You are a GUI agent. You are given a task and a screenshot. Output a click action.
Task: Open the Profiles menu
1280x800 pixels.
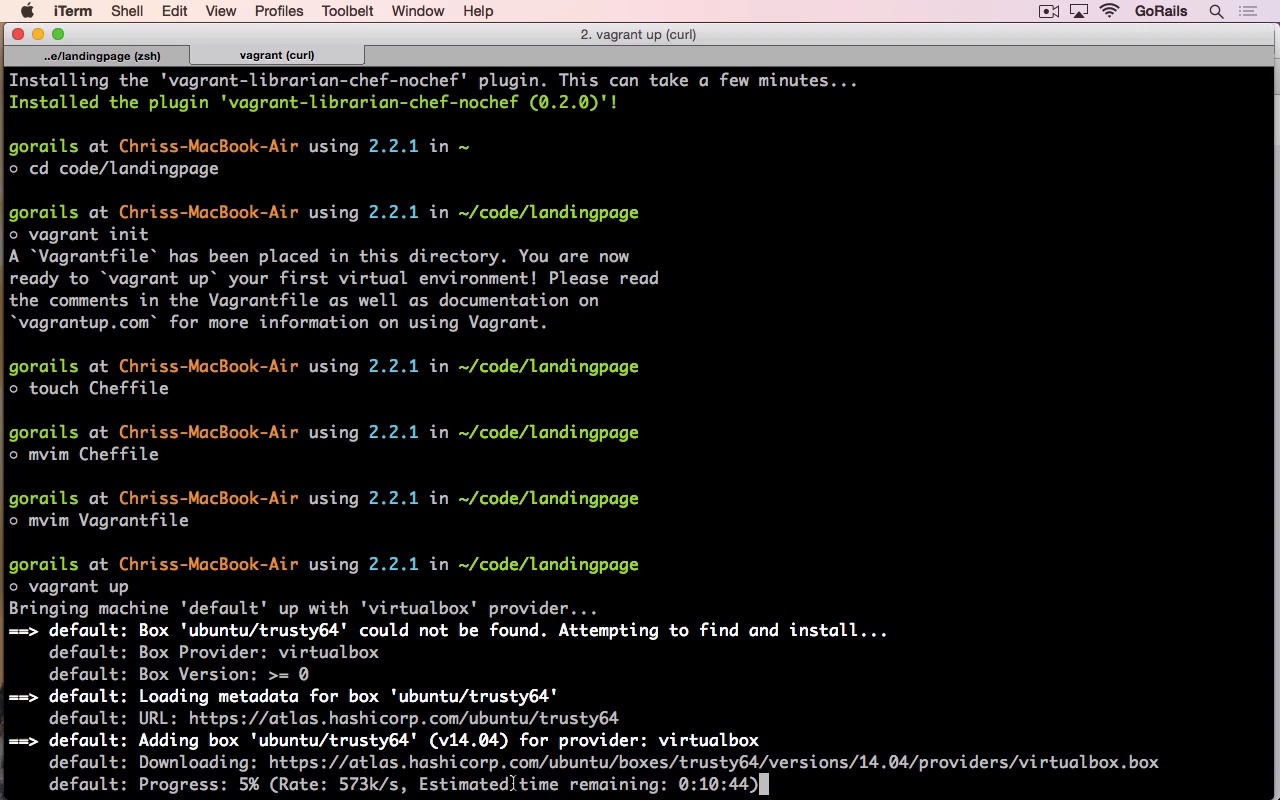click(x=279, y=11)
